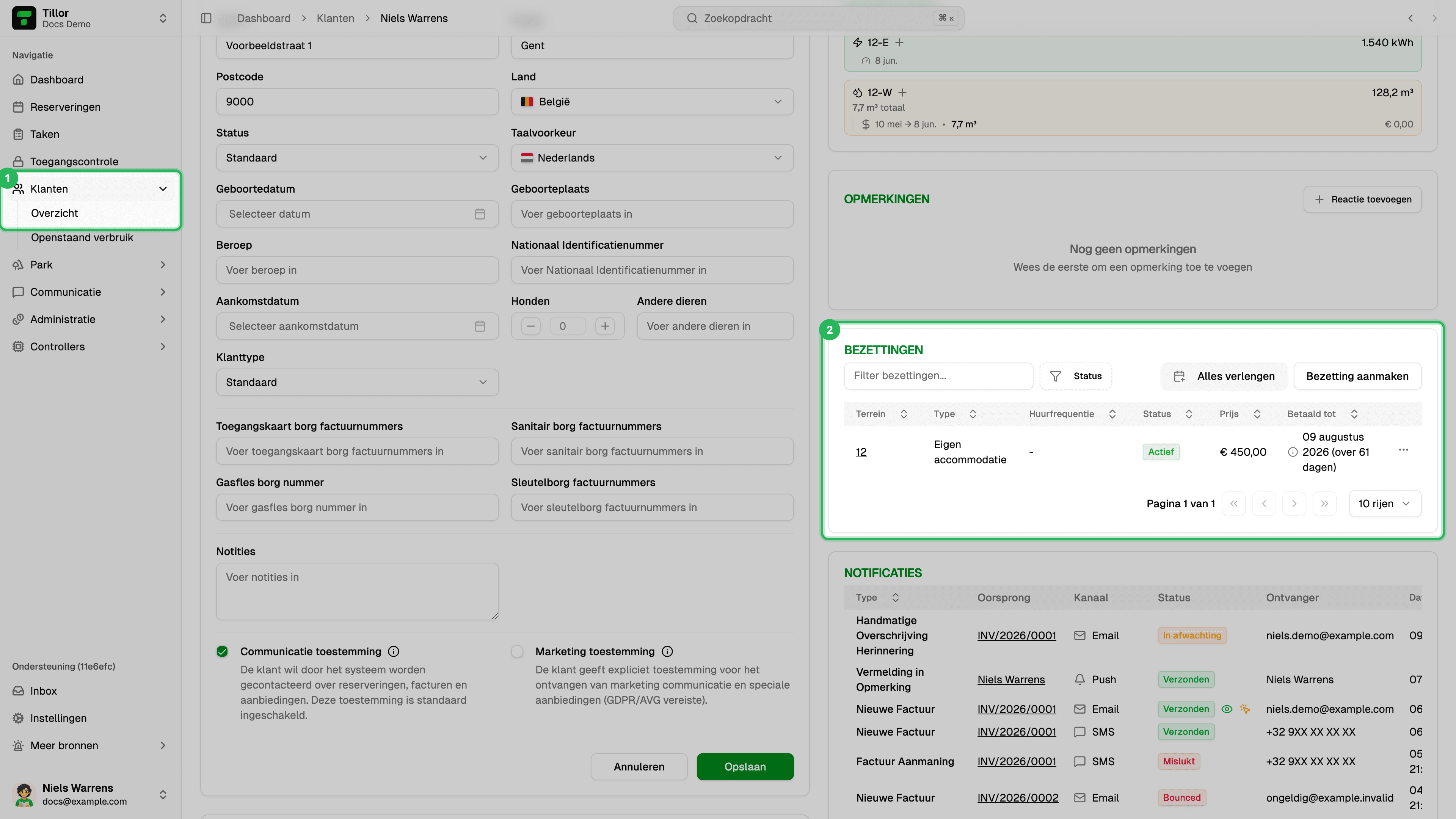
Task: Click the Opslaan button
Action: click(745, 766)
